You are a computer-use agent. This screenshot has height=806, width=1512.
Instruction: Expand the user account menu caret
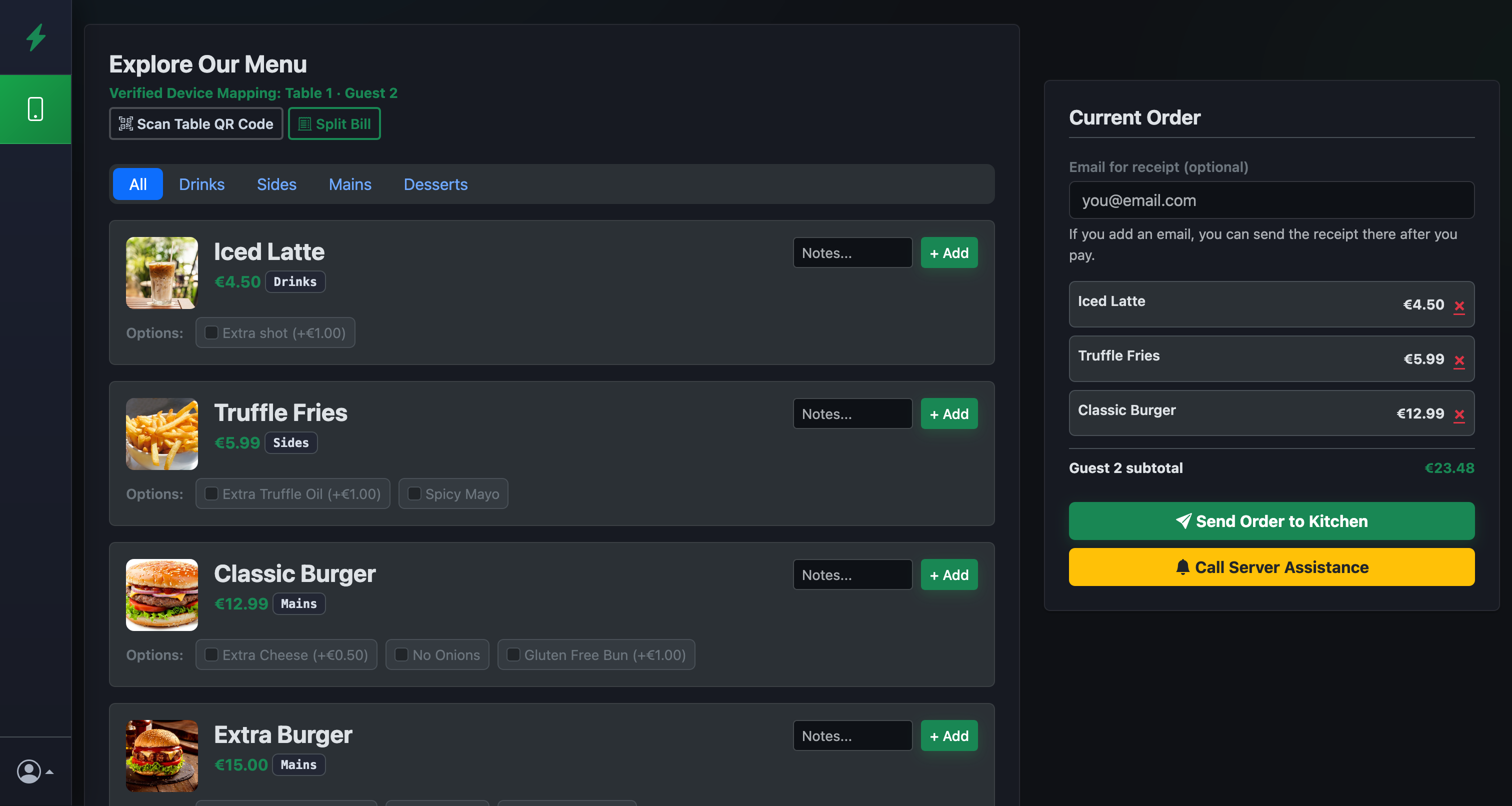point(50,772)
